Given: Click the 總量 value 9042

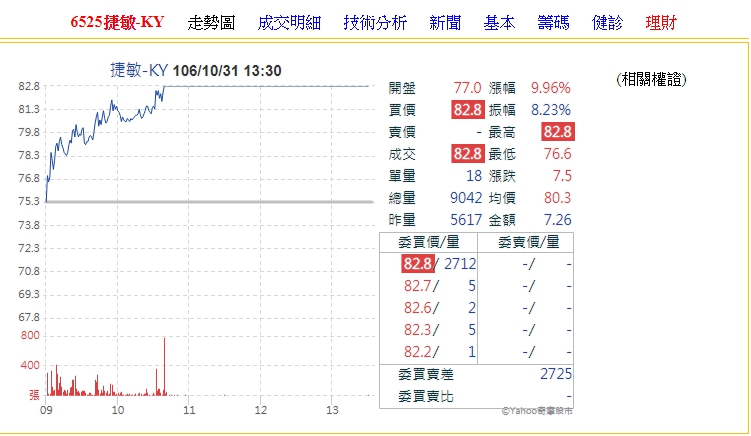Looking at the screenshot, I should [466, 198].
